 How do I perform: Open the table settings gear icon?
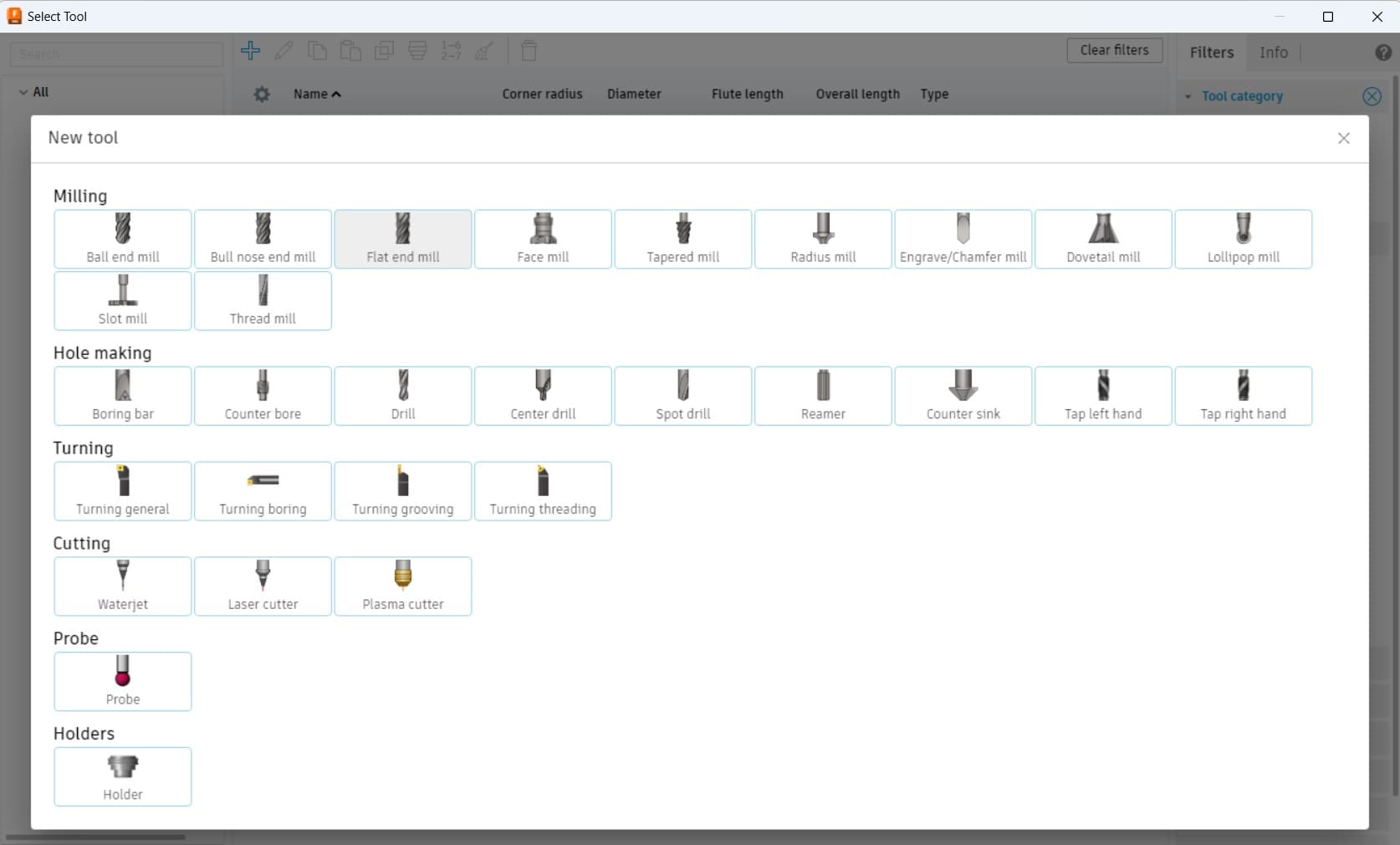click(262, 94)
